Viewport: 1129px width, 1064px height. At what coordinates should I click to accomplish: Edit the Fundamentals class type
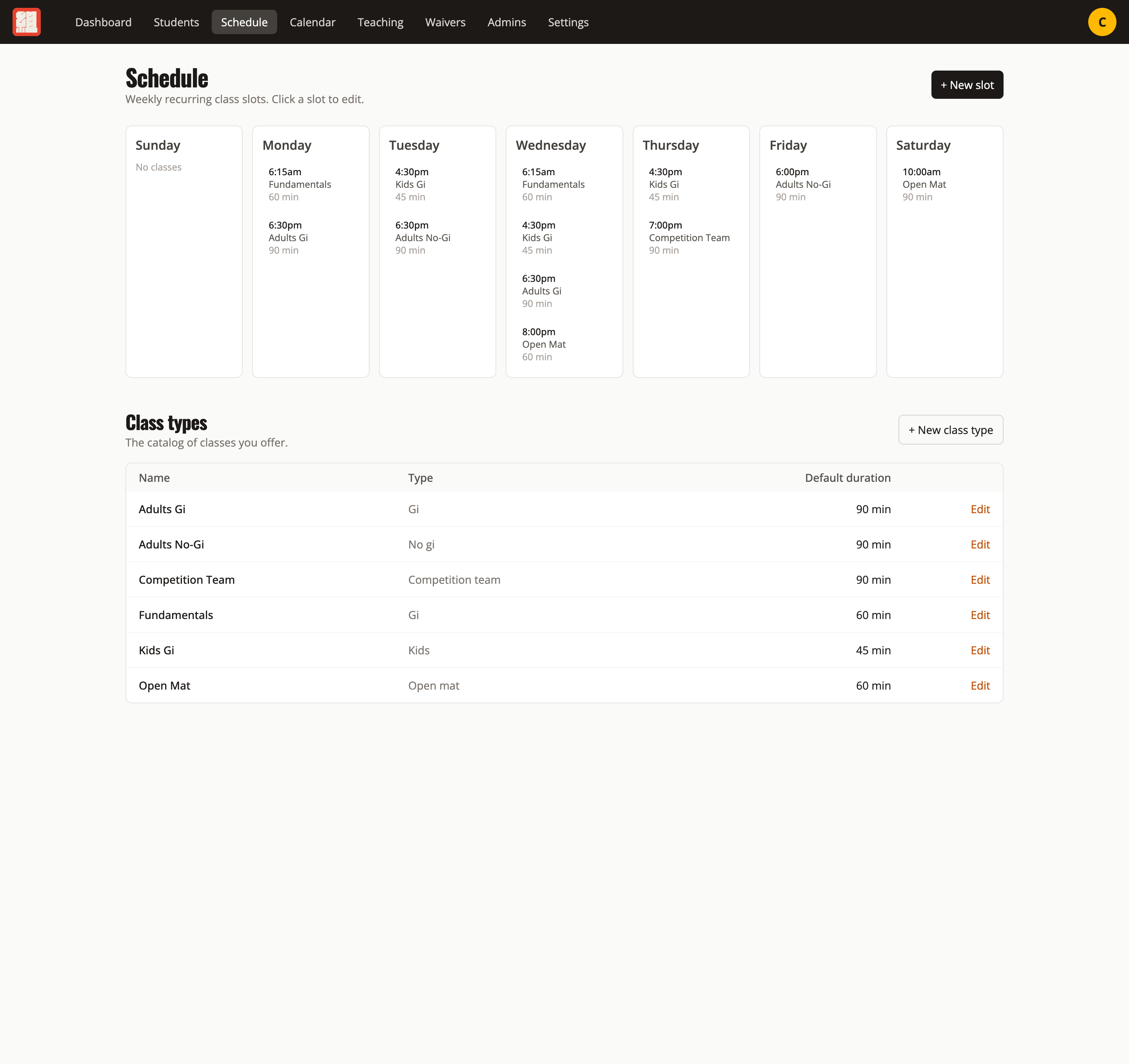click(x=980, y=615)
